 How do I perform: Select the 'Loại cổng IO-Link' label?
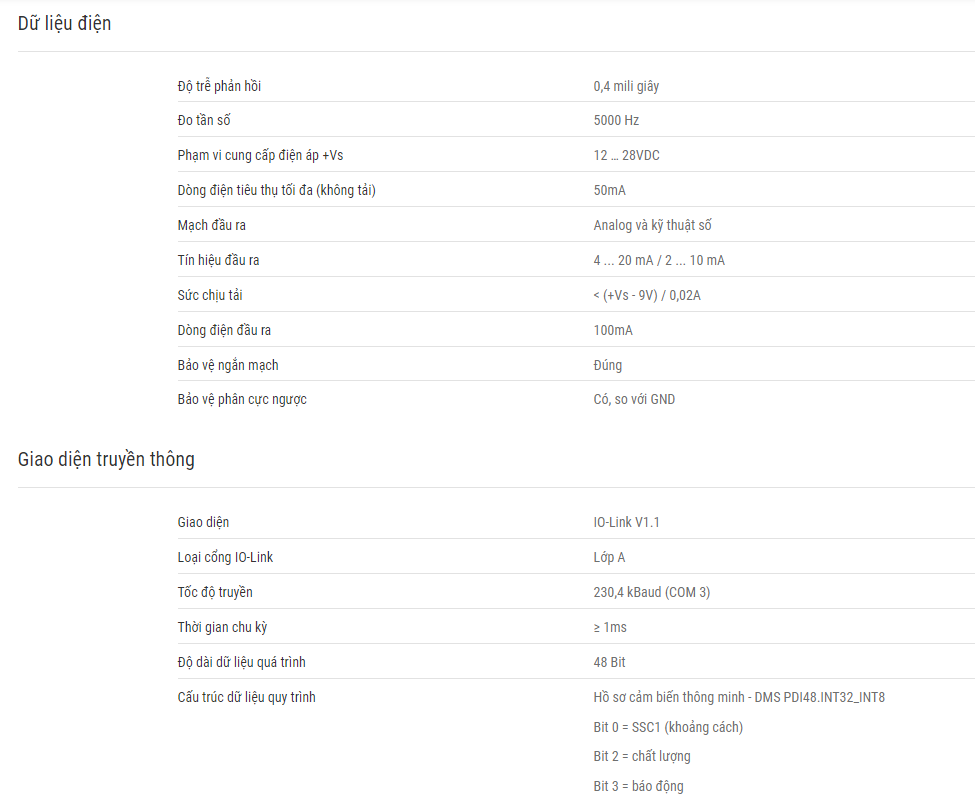click(x=225, y=557)
